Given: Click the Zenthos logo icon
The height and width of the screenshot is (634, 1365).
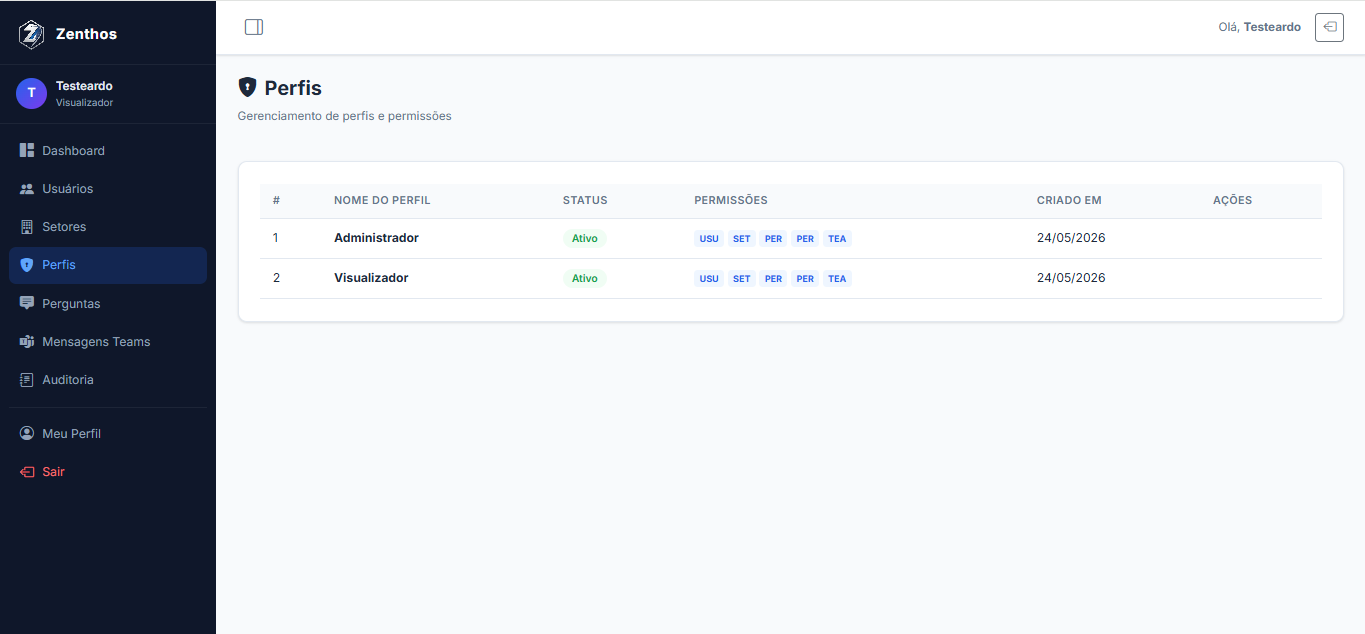Looking at the screenshot, I should pos(32,34).
